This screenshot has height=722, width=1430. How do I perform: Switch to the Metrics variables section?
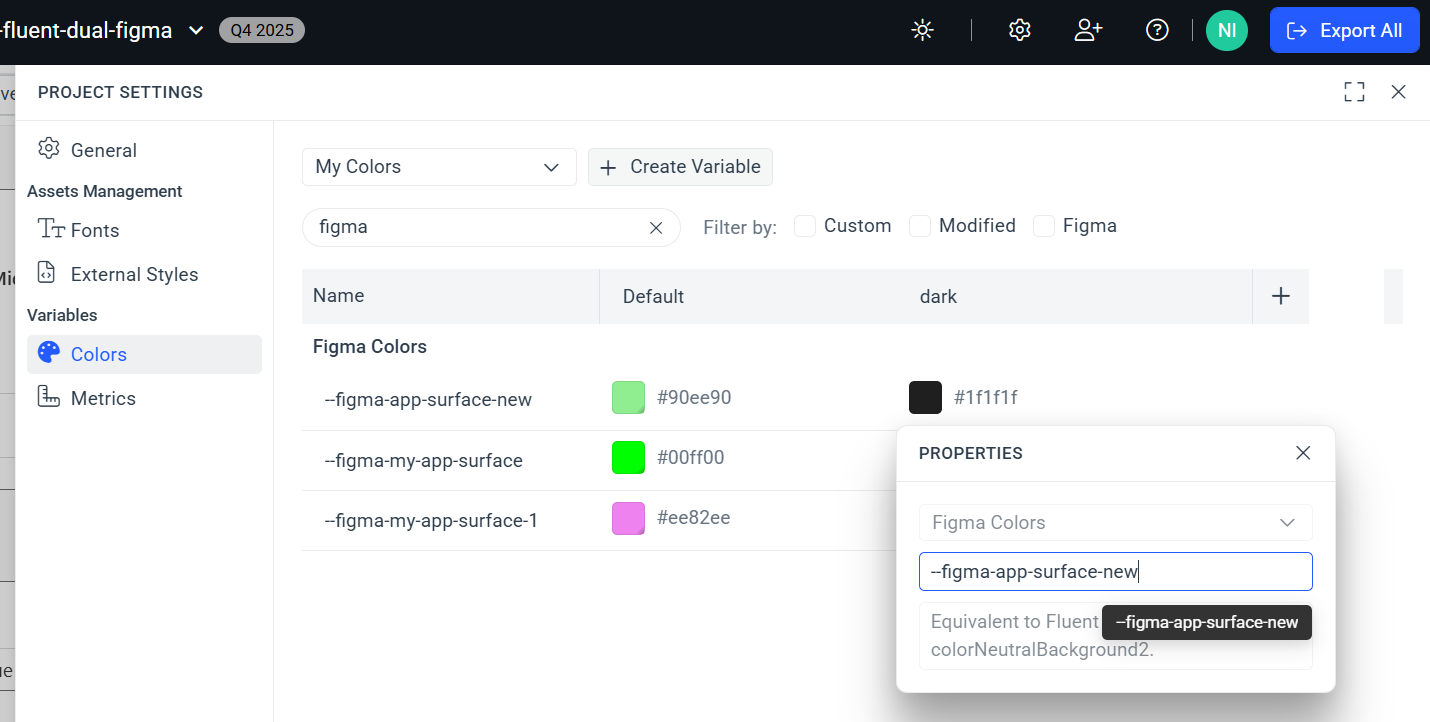tap(103, 398)
